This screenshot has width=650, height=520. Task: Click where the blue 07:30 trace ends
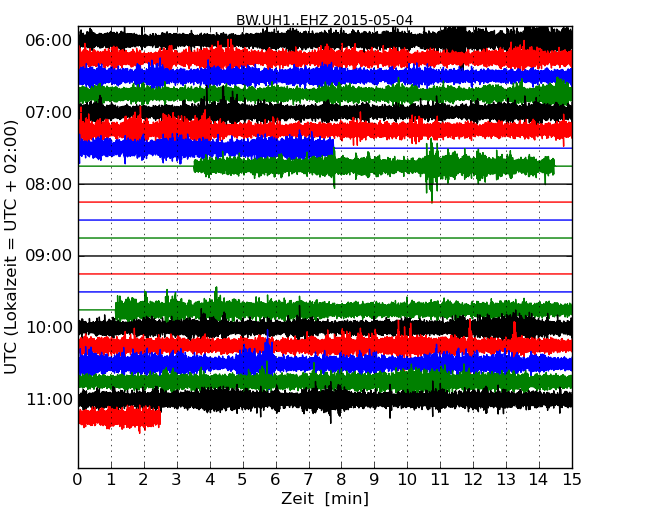[333, 148]
